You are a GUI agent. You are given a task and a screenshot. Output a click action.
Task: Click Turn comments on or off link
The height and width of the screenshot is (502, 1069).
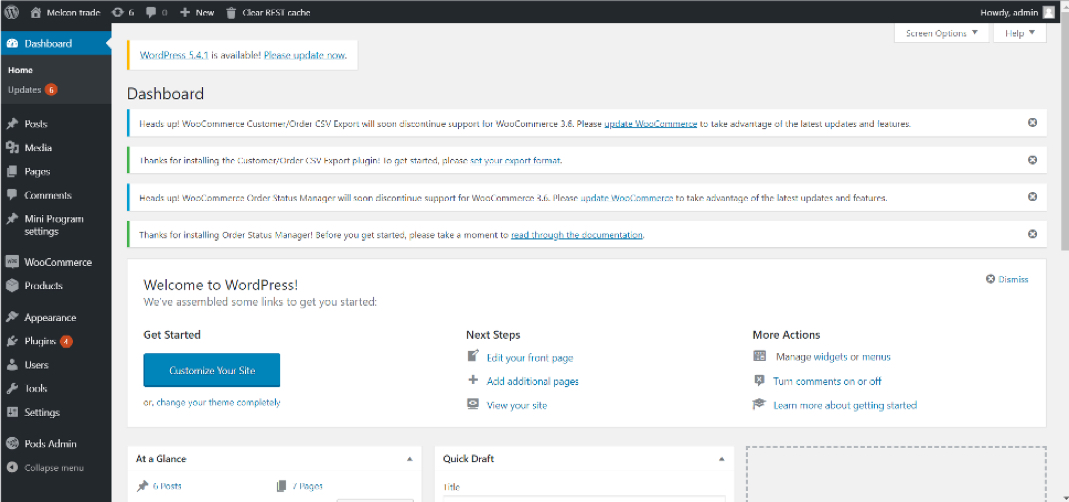coord(827,382)
